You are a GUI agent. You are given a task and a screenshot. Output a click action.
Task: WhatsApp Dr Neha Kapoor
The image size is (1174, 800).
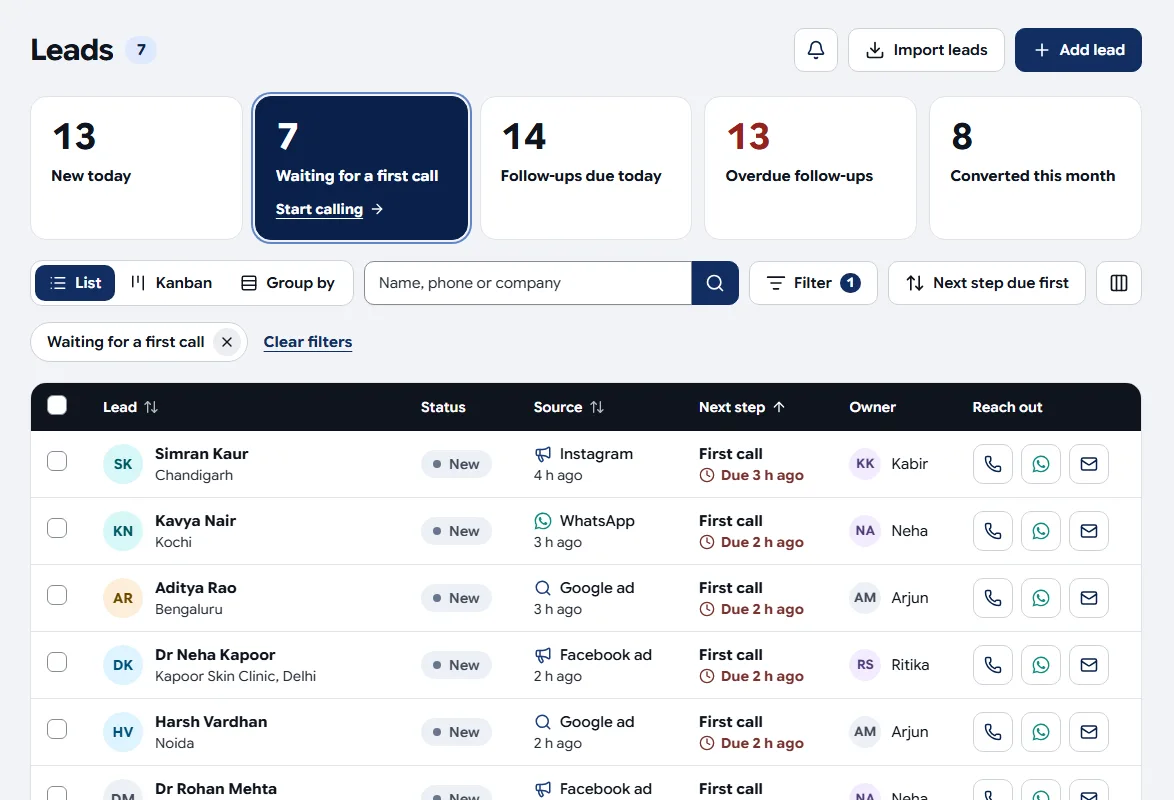click(1041, 665)
